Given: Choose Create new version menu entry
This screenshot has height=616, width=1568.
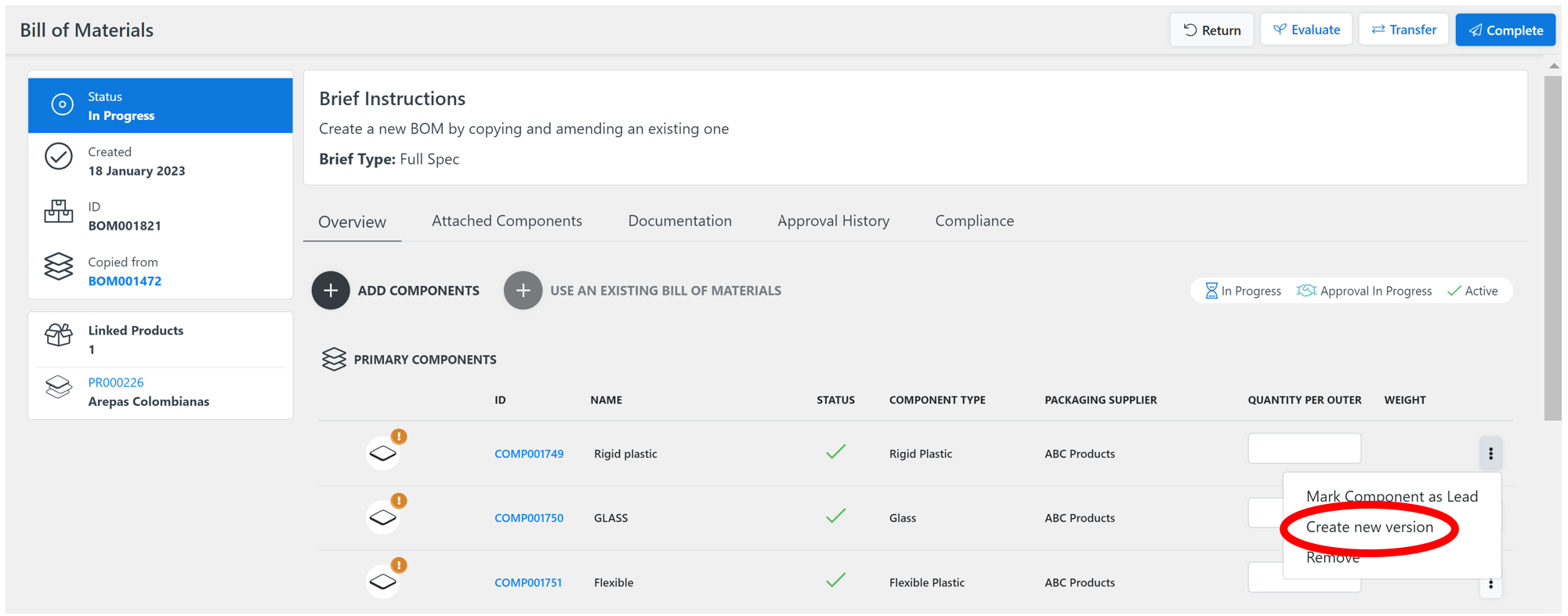Looking at the screenshot, I should coord(1369,527).
